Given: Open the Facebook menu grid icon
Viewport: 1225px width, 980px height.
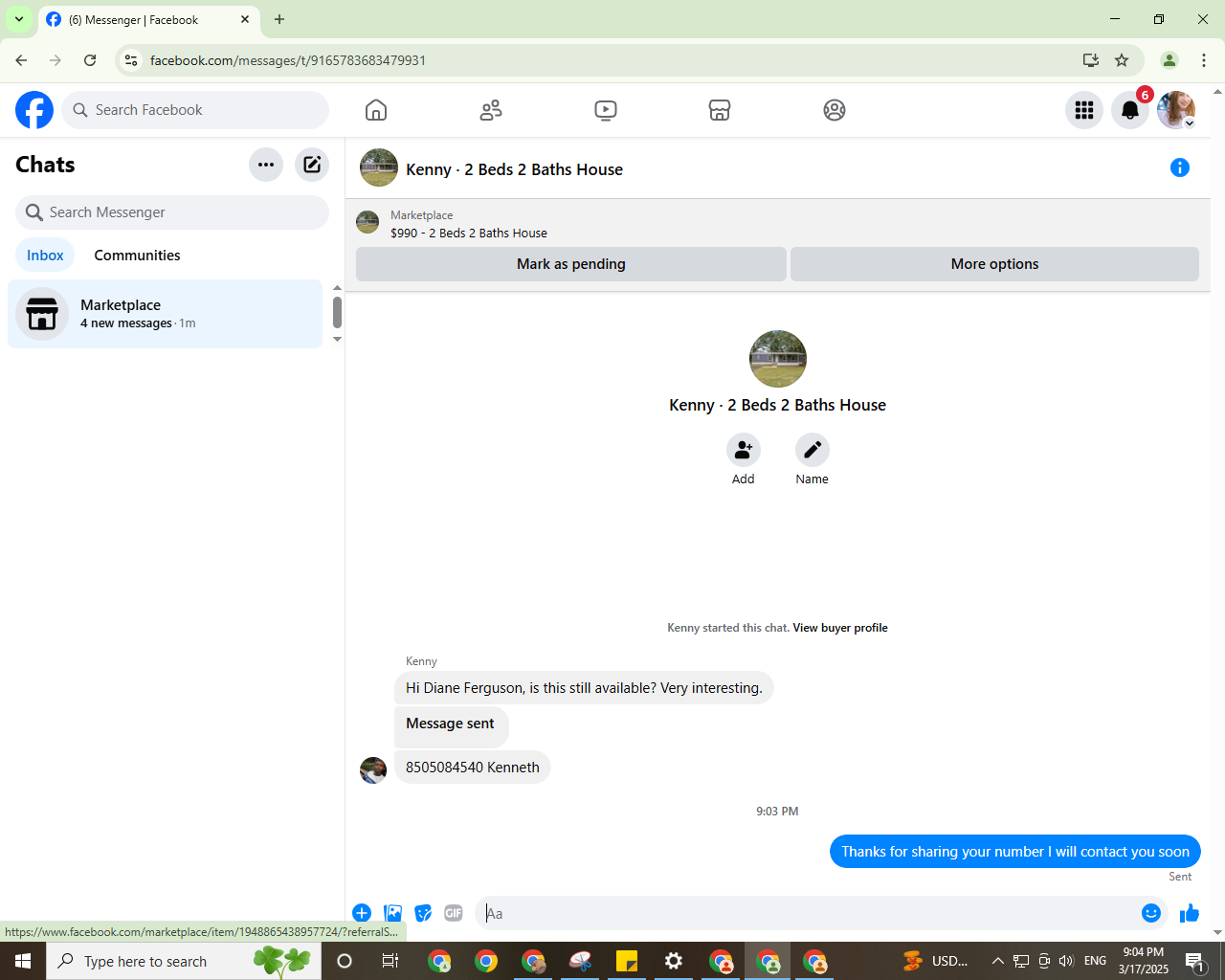Looking at the screenshot, I should click(x=1084, y=110).
